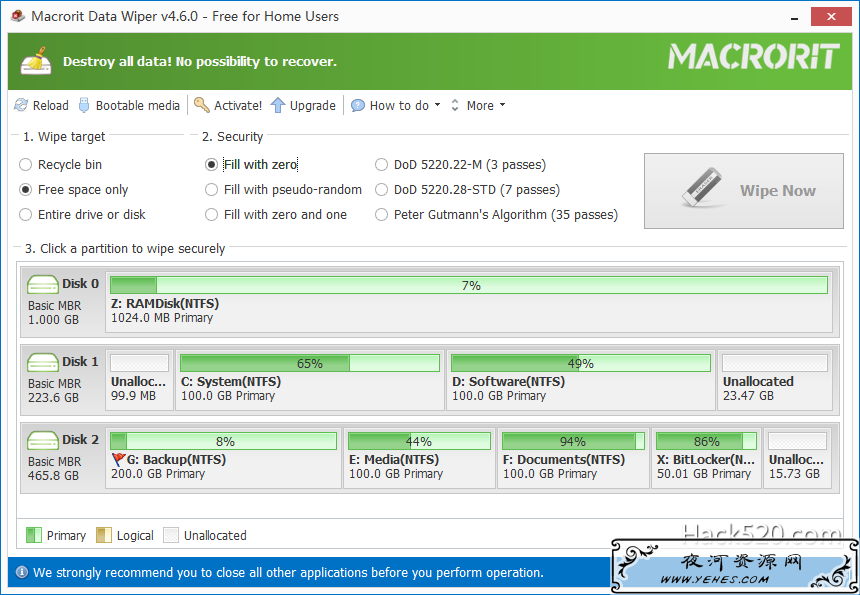Click the info icon in status bar
860x595 pixels.
tap(22, 573)
